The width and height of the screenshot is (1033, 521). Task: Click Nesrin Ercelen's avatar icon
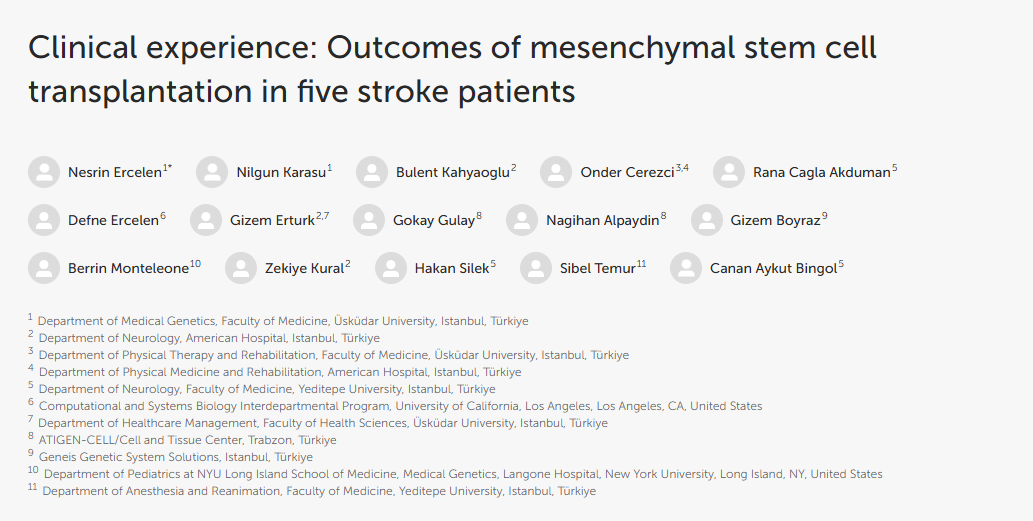(44, 172)
